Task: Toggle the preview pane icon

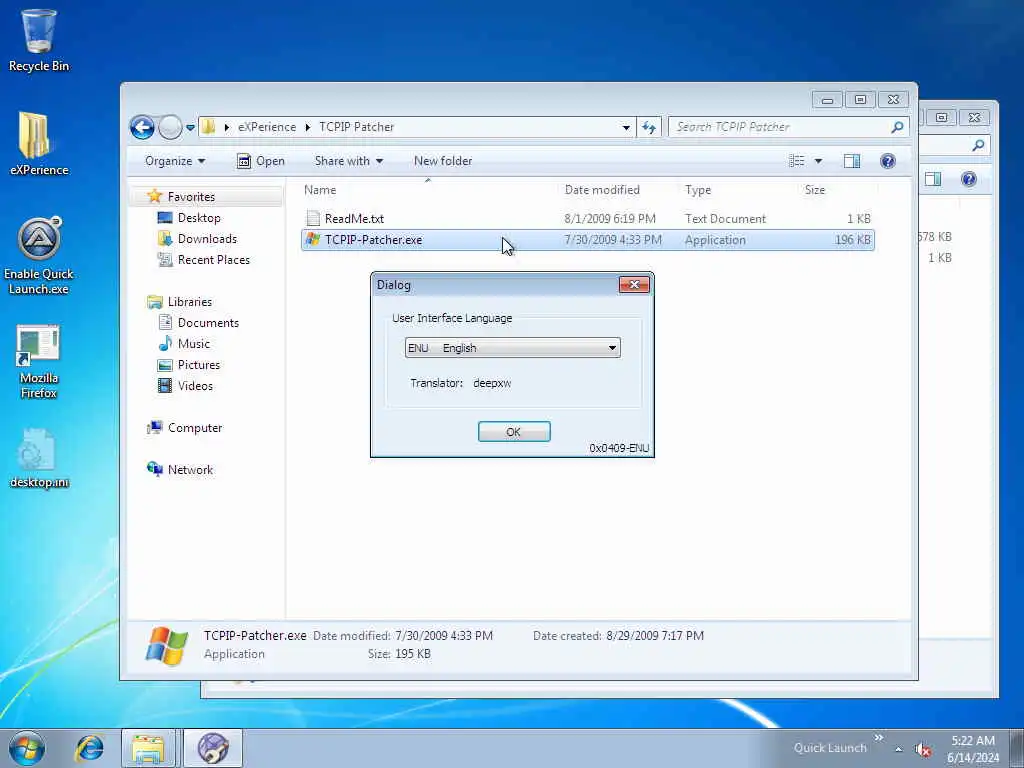Action: coord(852,161)
